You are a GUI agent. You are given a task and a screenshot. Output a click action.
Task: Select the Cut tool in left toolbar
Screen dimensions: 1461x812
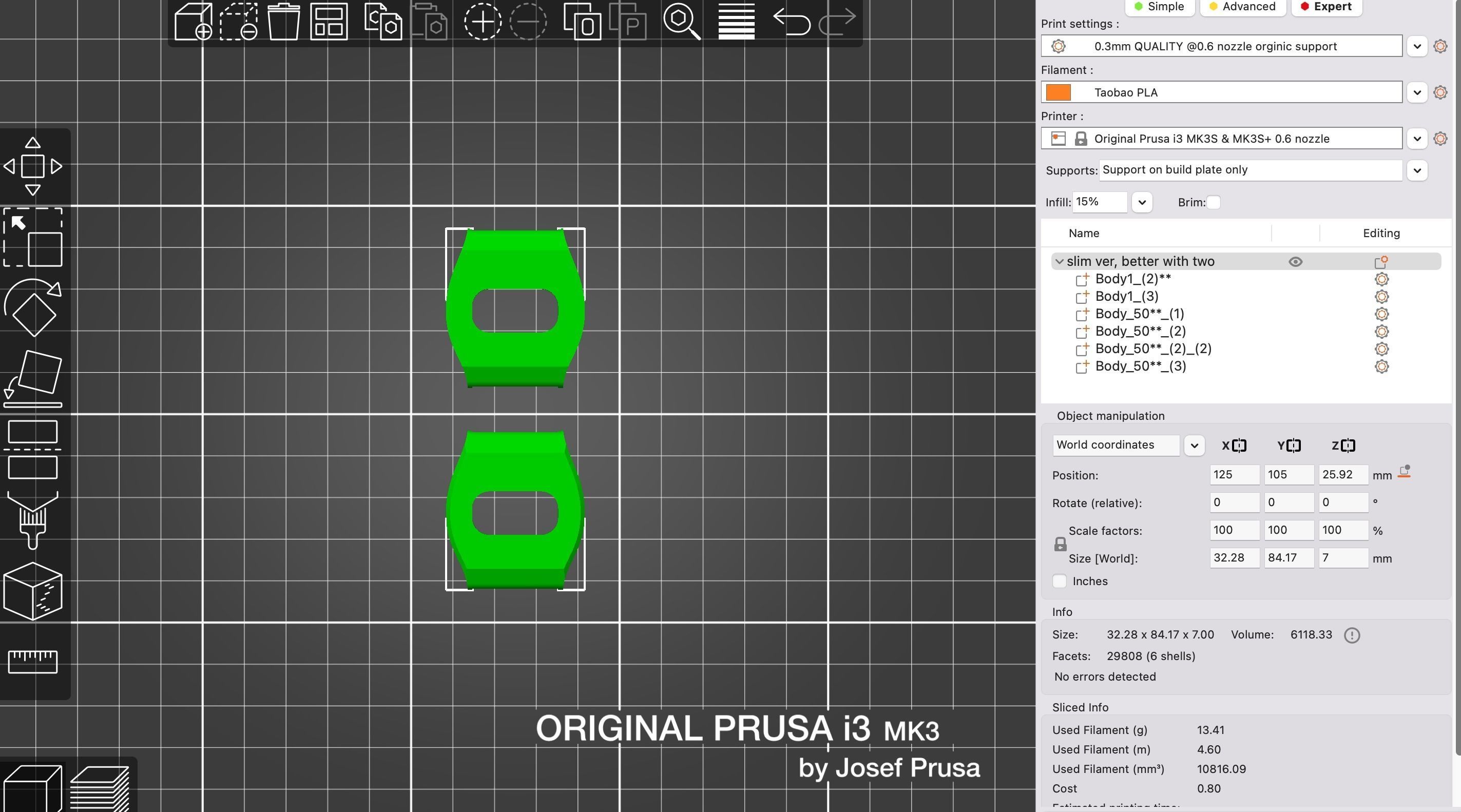coord(33,449)
